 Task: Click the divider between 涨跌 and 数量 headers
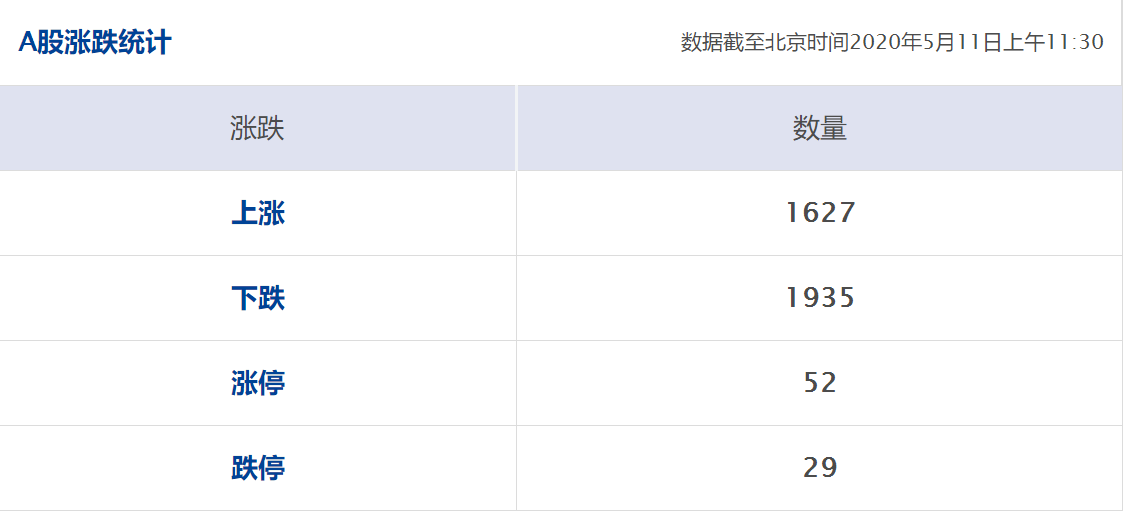(x=516, y=128)
